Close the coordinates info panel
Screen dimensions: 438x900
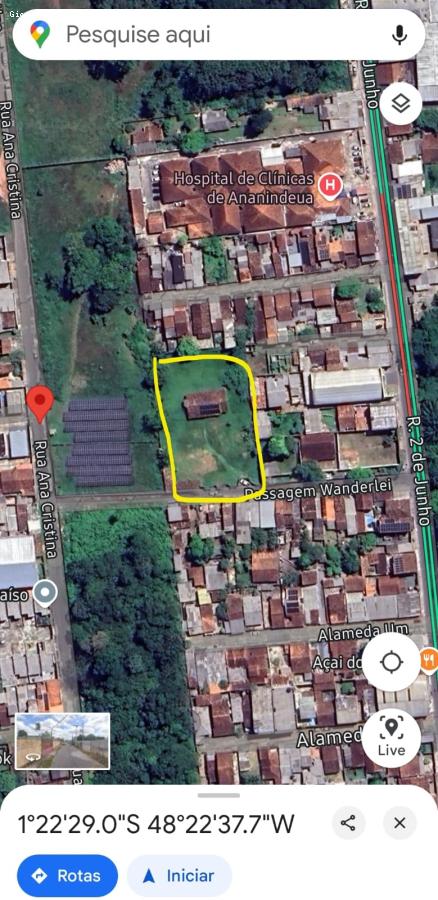tap(400, 823)
